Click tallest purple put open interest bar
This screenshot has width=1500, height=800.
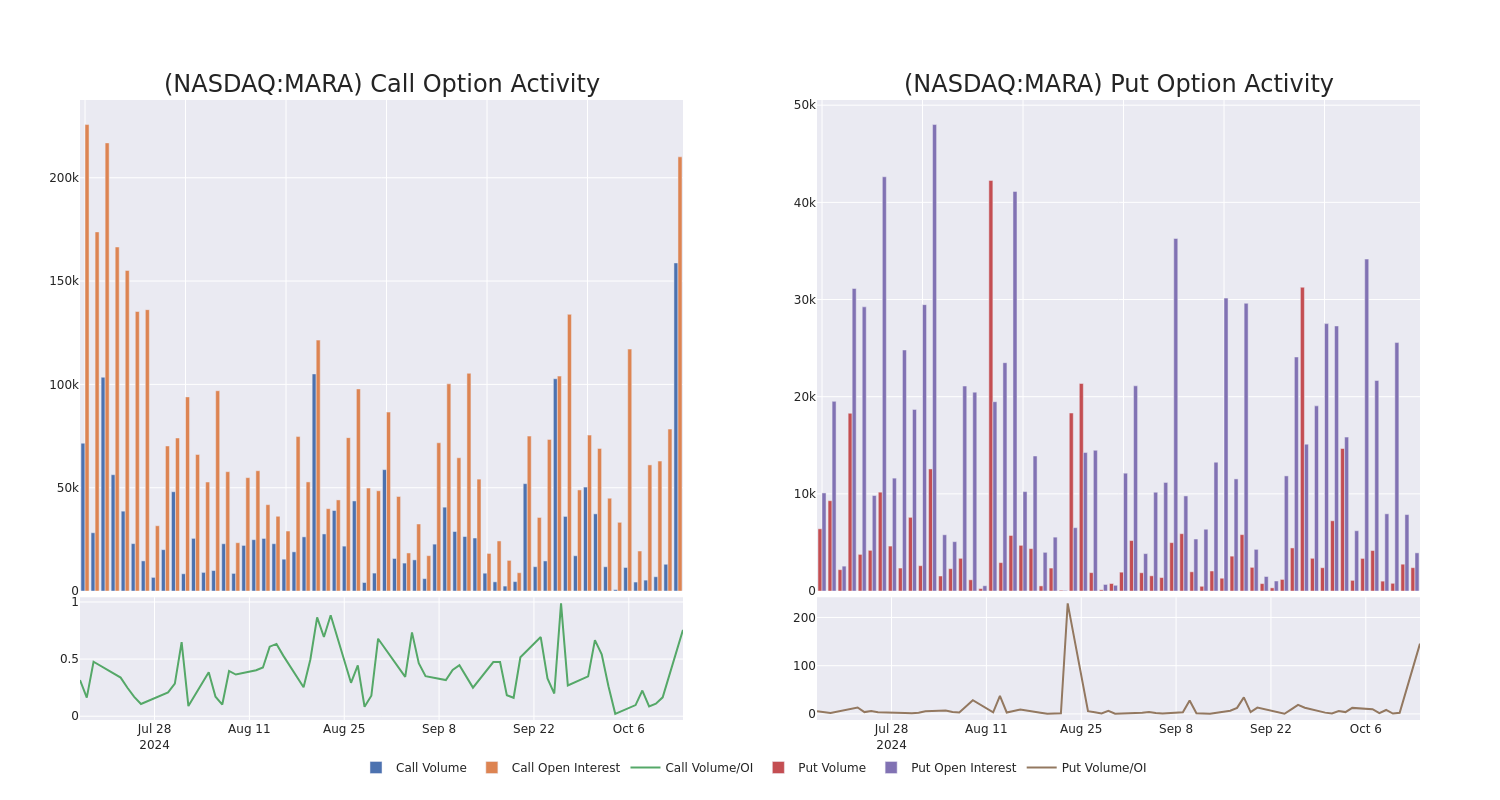tap(935, 358)
